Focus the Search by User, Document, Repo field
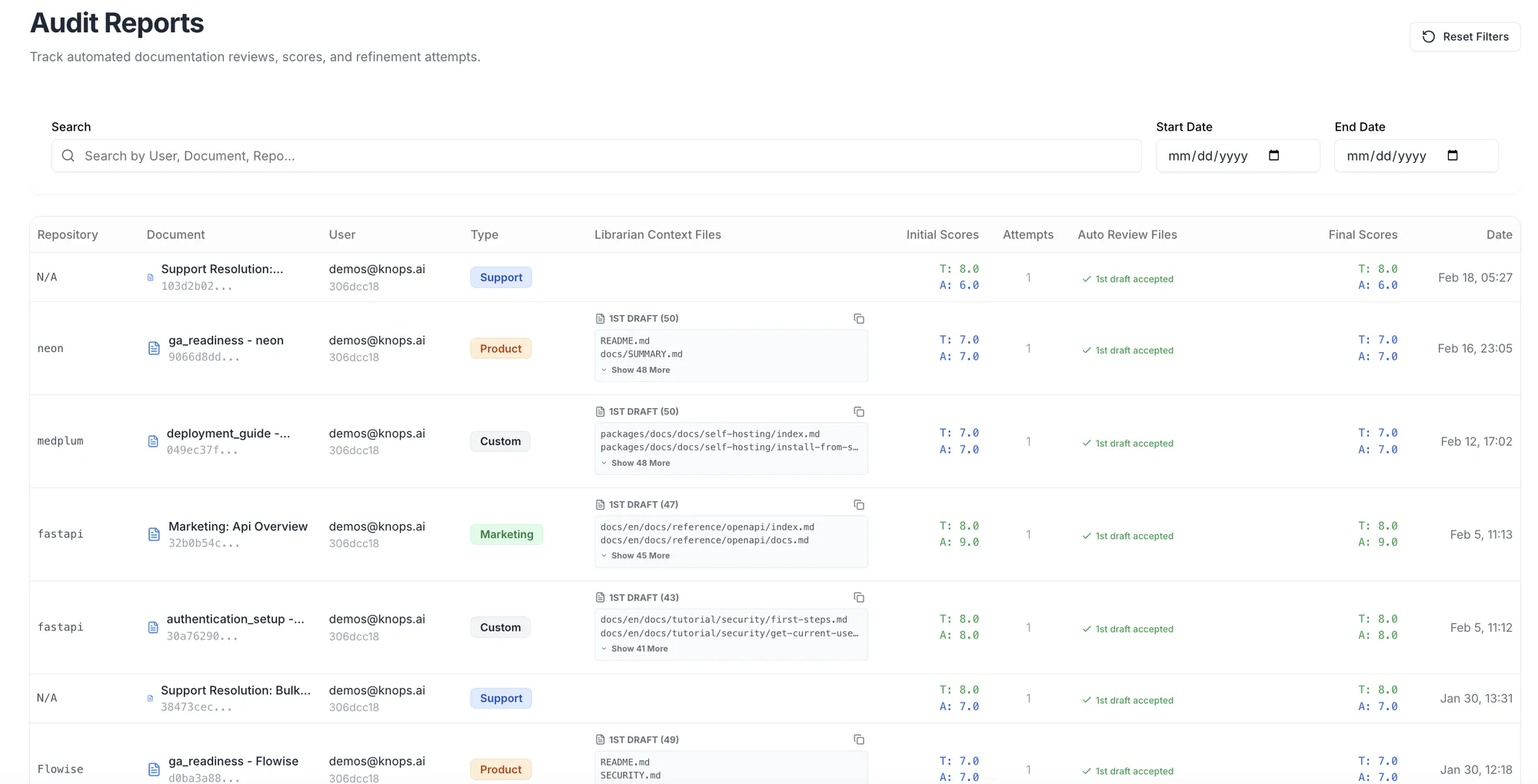The width and height of the screenshot is (1538, 784). tap(596, 156)
